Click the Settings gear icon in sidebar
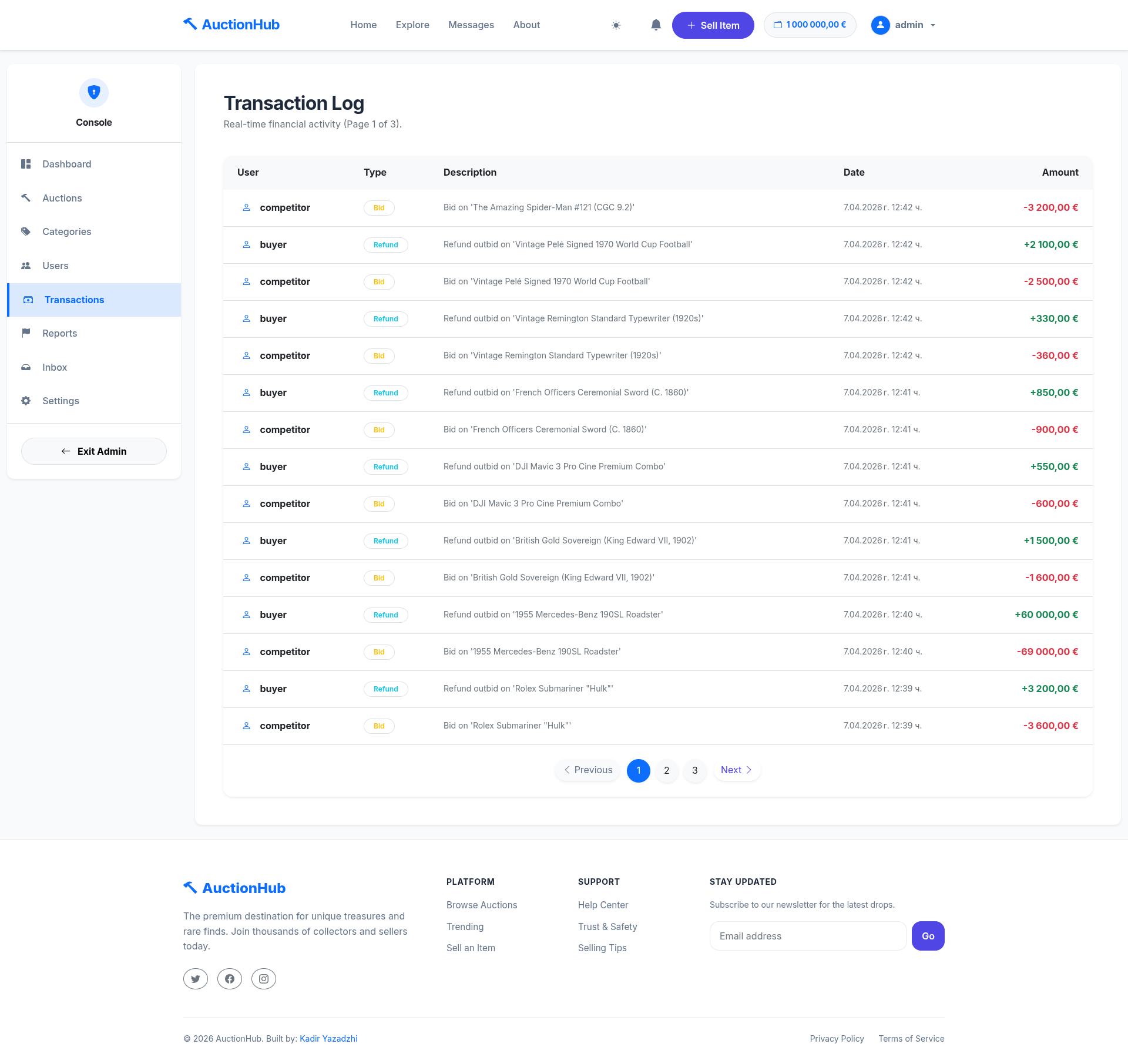The height and width of the screenshot is (1064, 1128). coord(26,401)
